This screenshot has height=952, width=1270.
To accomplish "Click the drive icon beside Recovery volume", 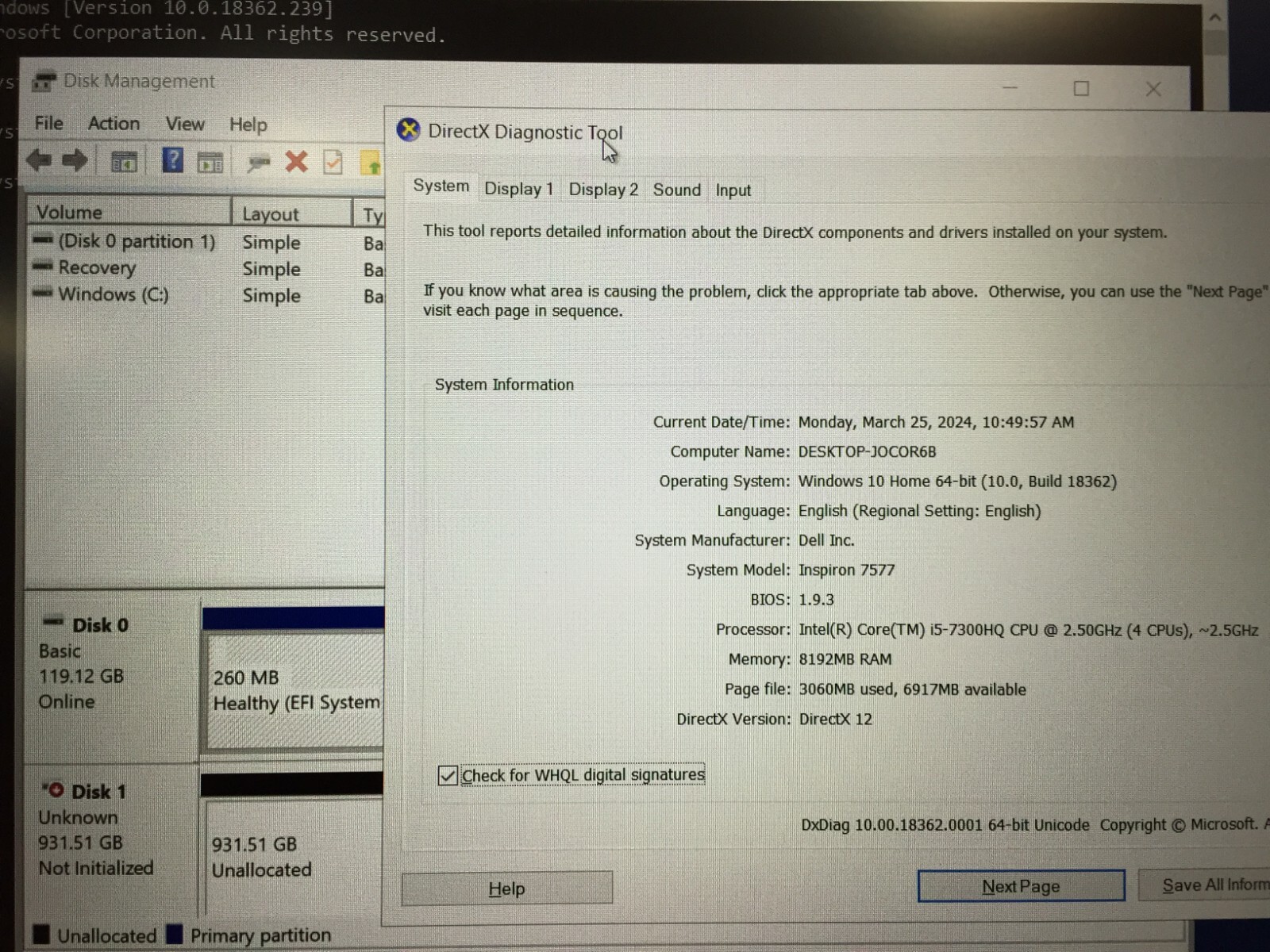I will tap(43, 267).
